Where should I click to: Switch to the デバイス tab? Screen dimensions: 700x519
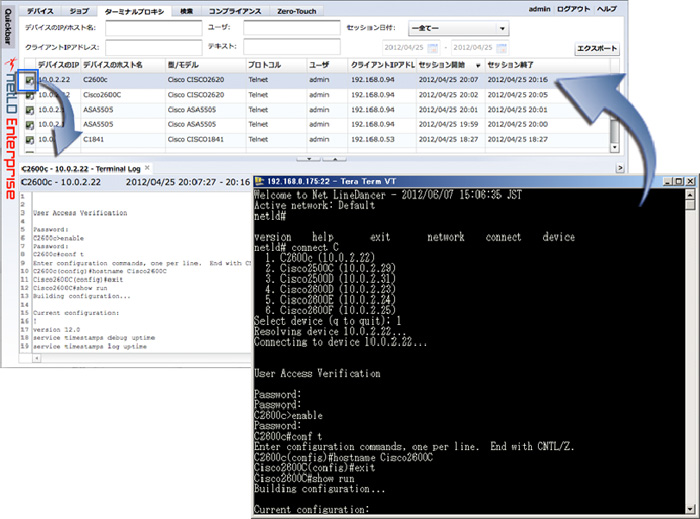[40, 11]
